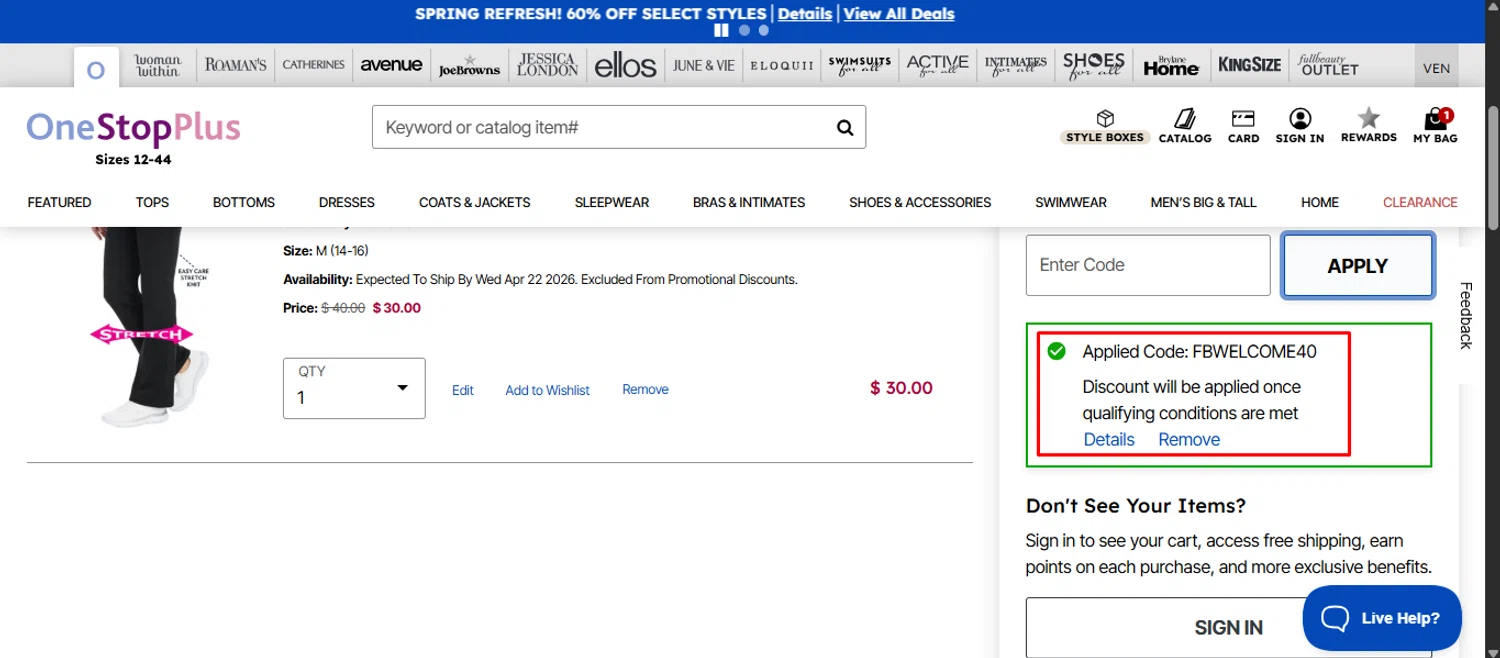Screen dimensions: 1500x658
Task: Click the search magnifier icon
Action: pyautogui.click(x=845, y=127)
